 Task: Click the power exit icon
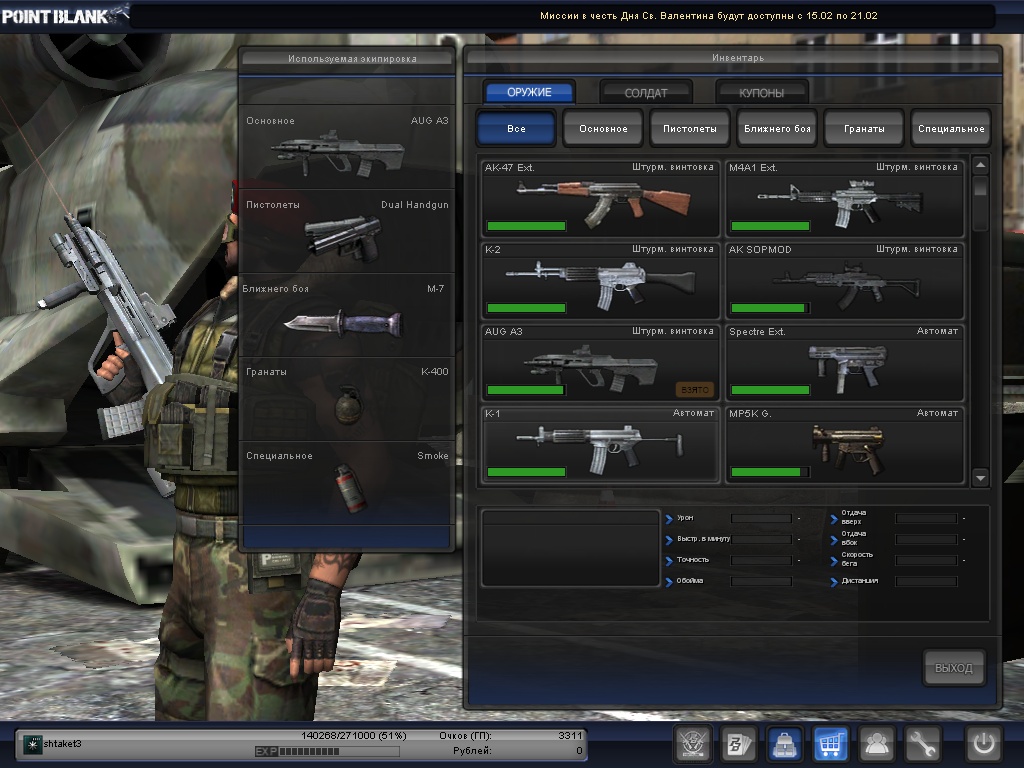tap(984, 743)
